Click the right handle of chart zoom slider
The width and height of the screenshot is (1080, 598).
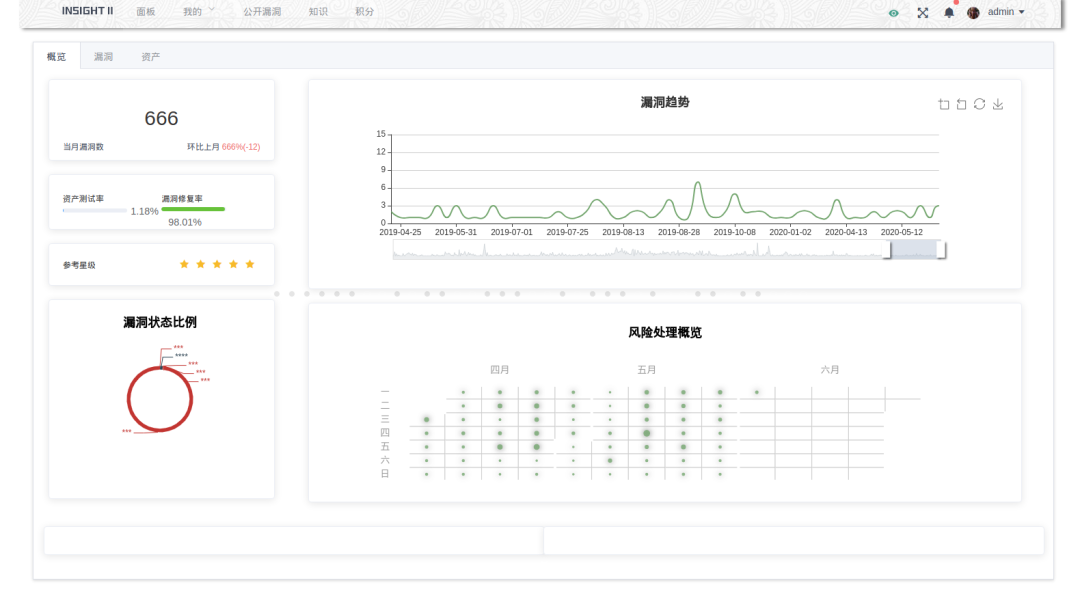click(941, 250)
